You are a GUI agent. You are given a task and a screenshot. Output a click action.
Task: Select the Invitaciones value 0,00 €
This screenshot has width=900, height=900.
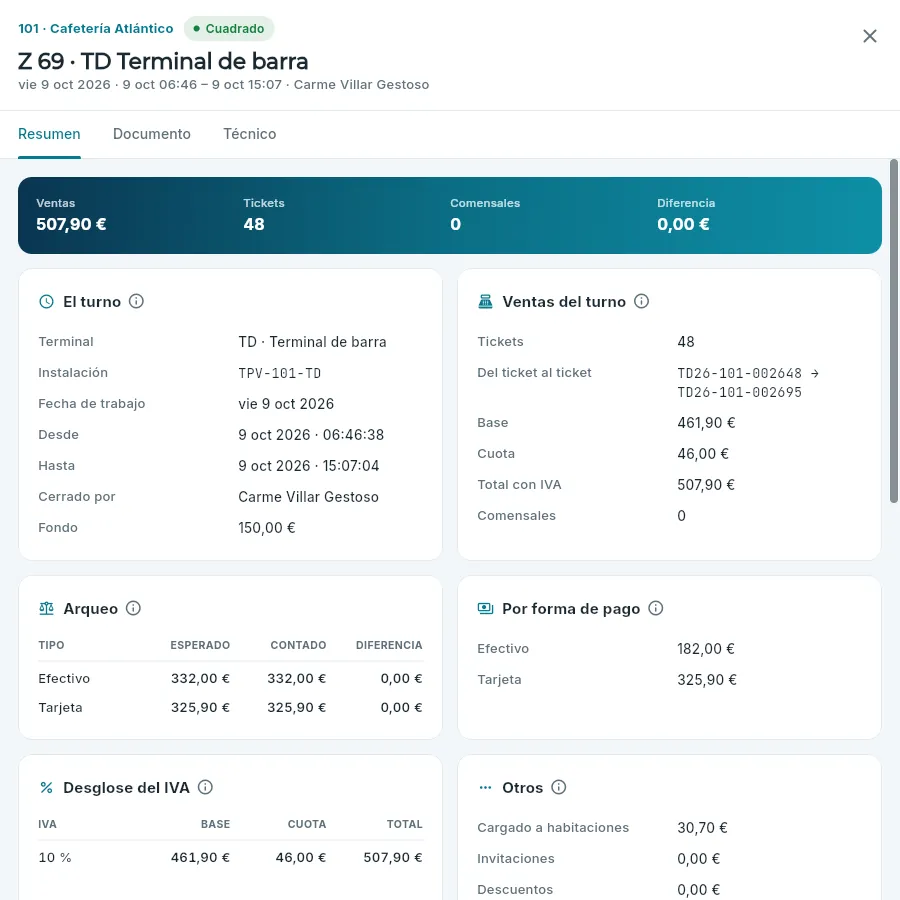(x=699, y=859)
